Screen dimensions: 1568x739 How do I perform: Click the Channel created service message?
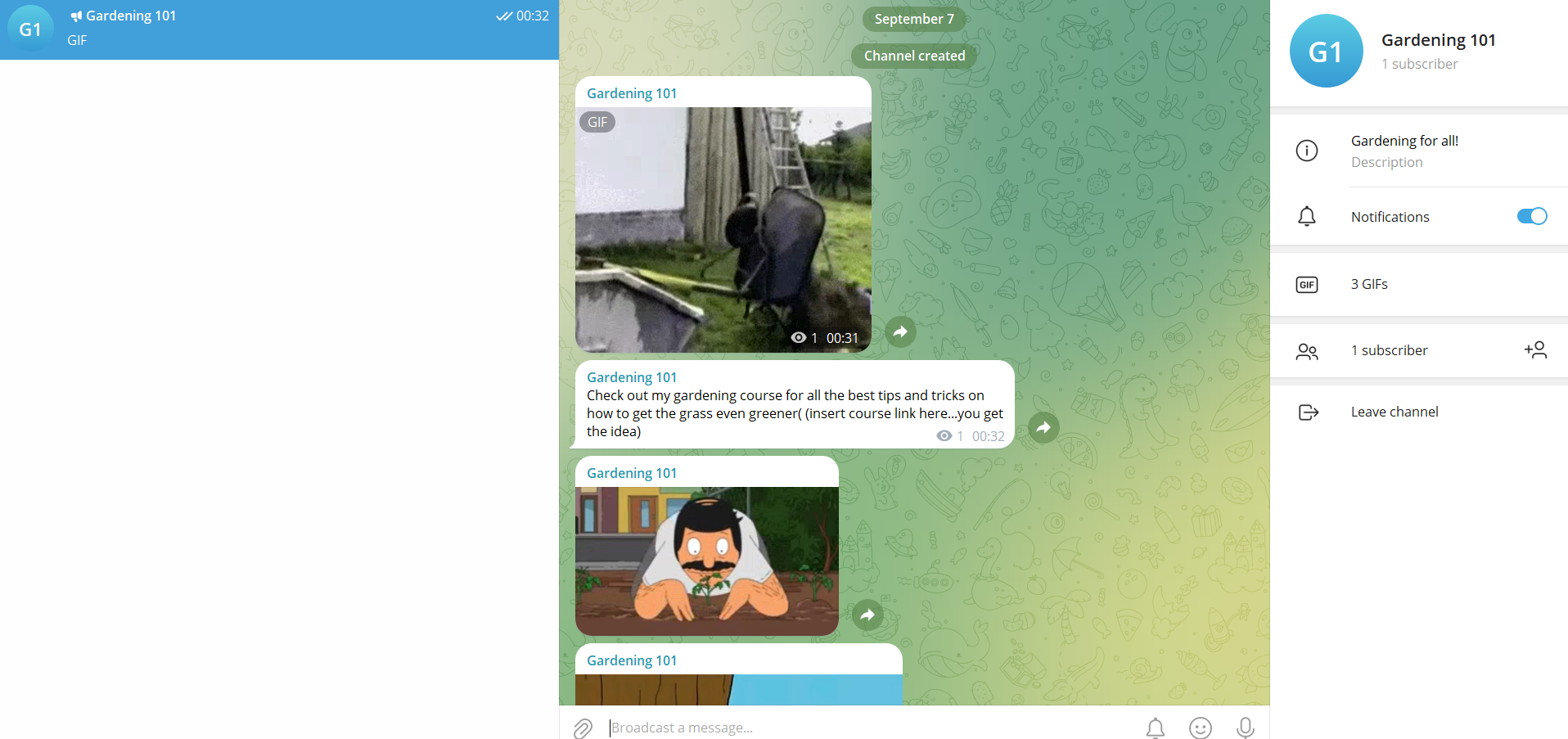pyautogui.click(x=914, y=56)
